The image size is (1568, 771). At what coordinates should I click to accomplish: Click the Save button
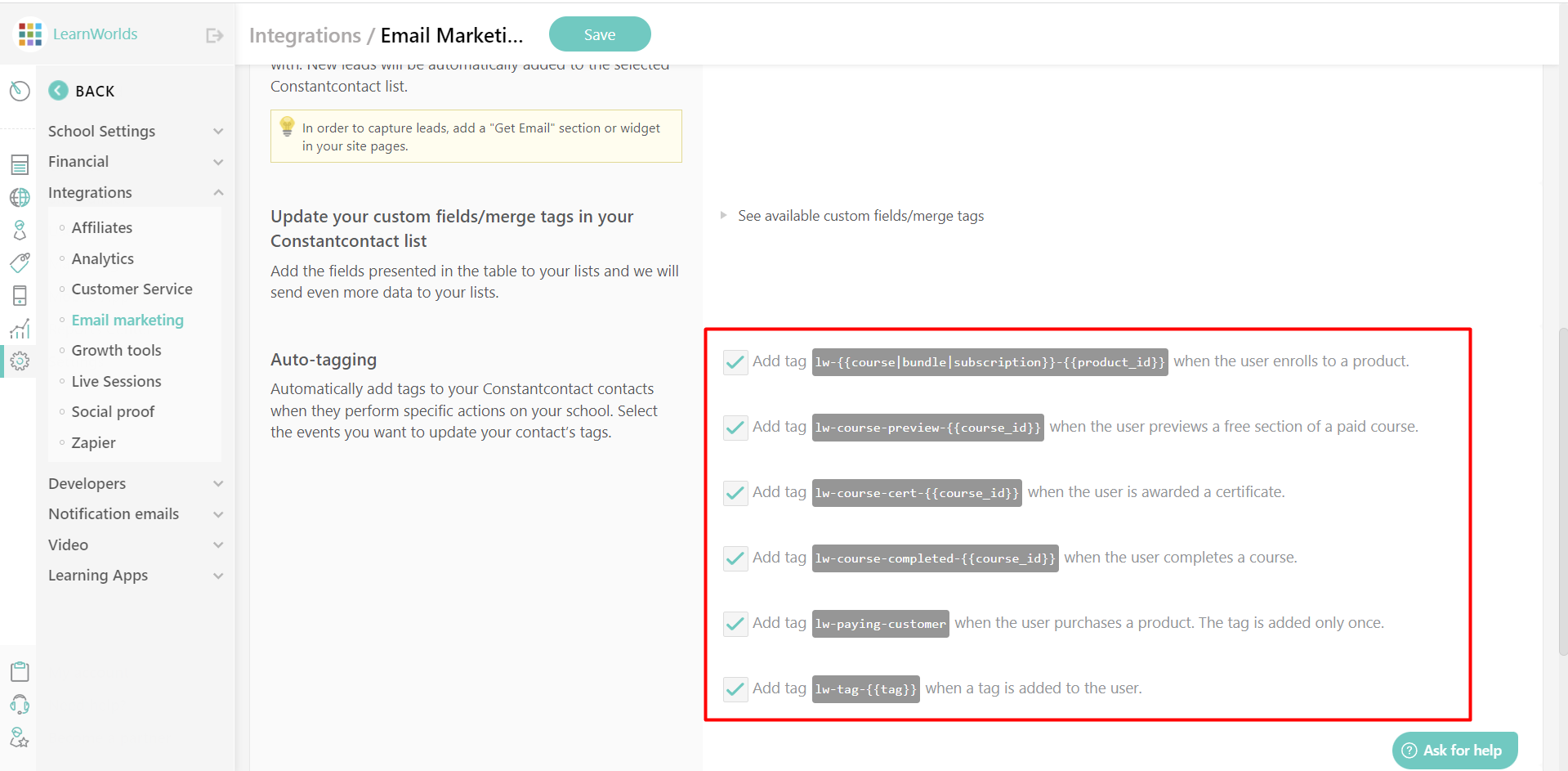(599, 34)
